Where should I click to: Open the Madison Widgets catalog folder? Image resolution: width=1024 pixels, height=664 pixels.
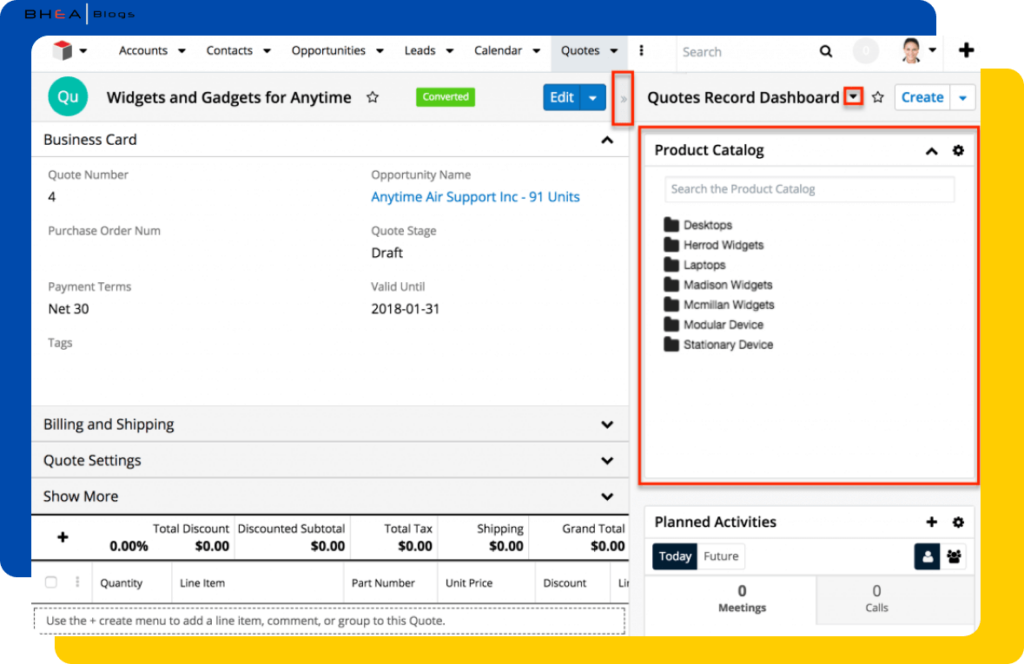click(718, 285)
